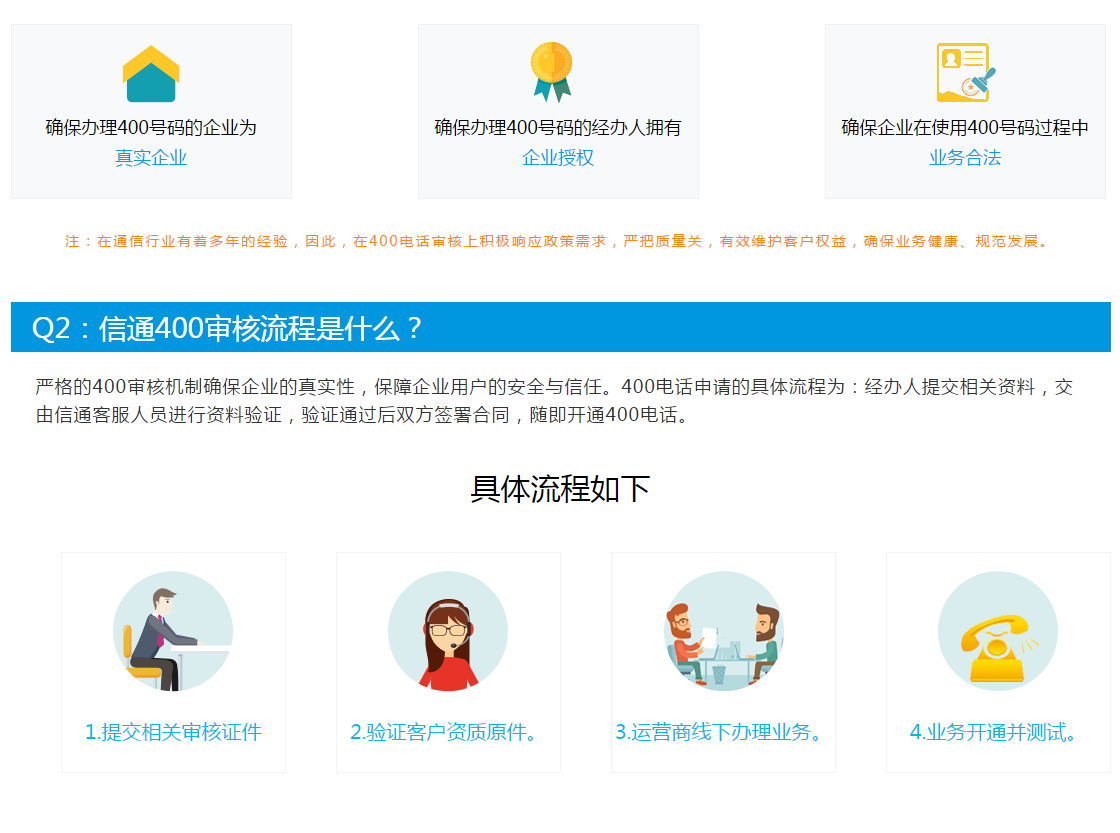Select step 2.验证客户资质原件
Viewport: 1120px width, 833px height.
(x=448, y=732)
